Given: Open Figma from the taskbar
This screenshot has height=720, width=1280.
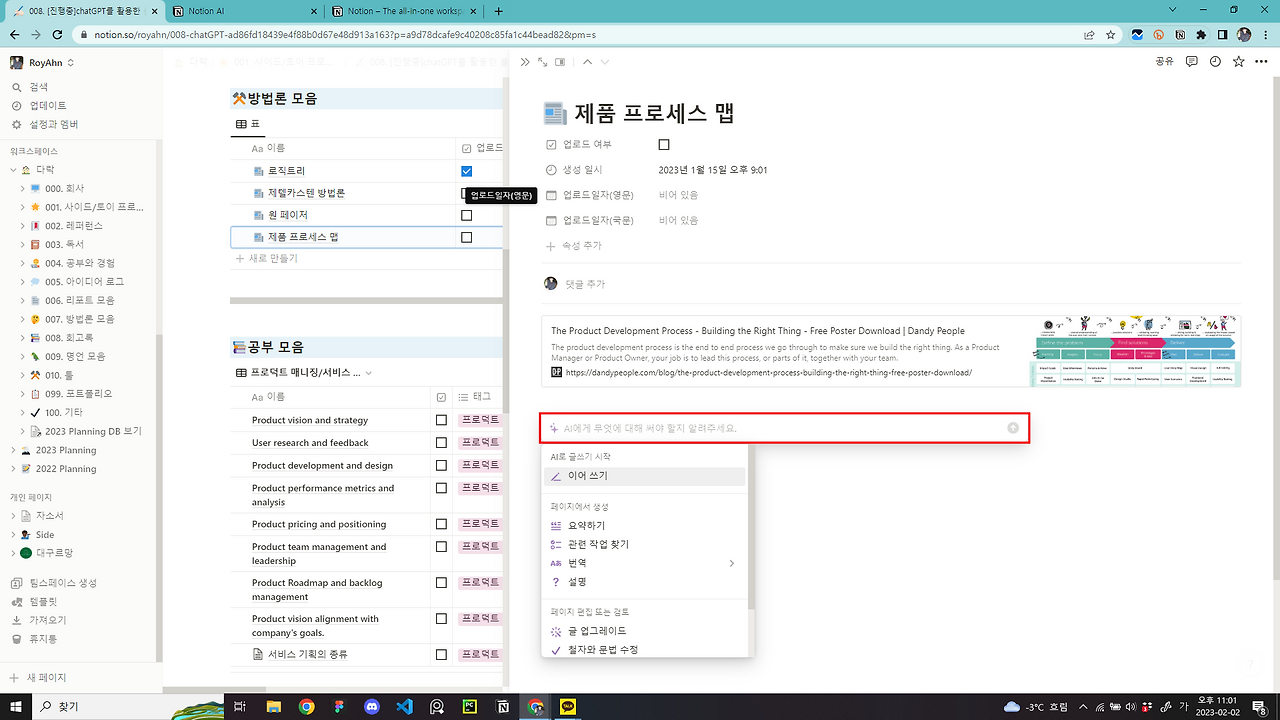Looking at the screenshot, I should pos(339,706).
